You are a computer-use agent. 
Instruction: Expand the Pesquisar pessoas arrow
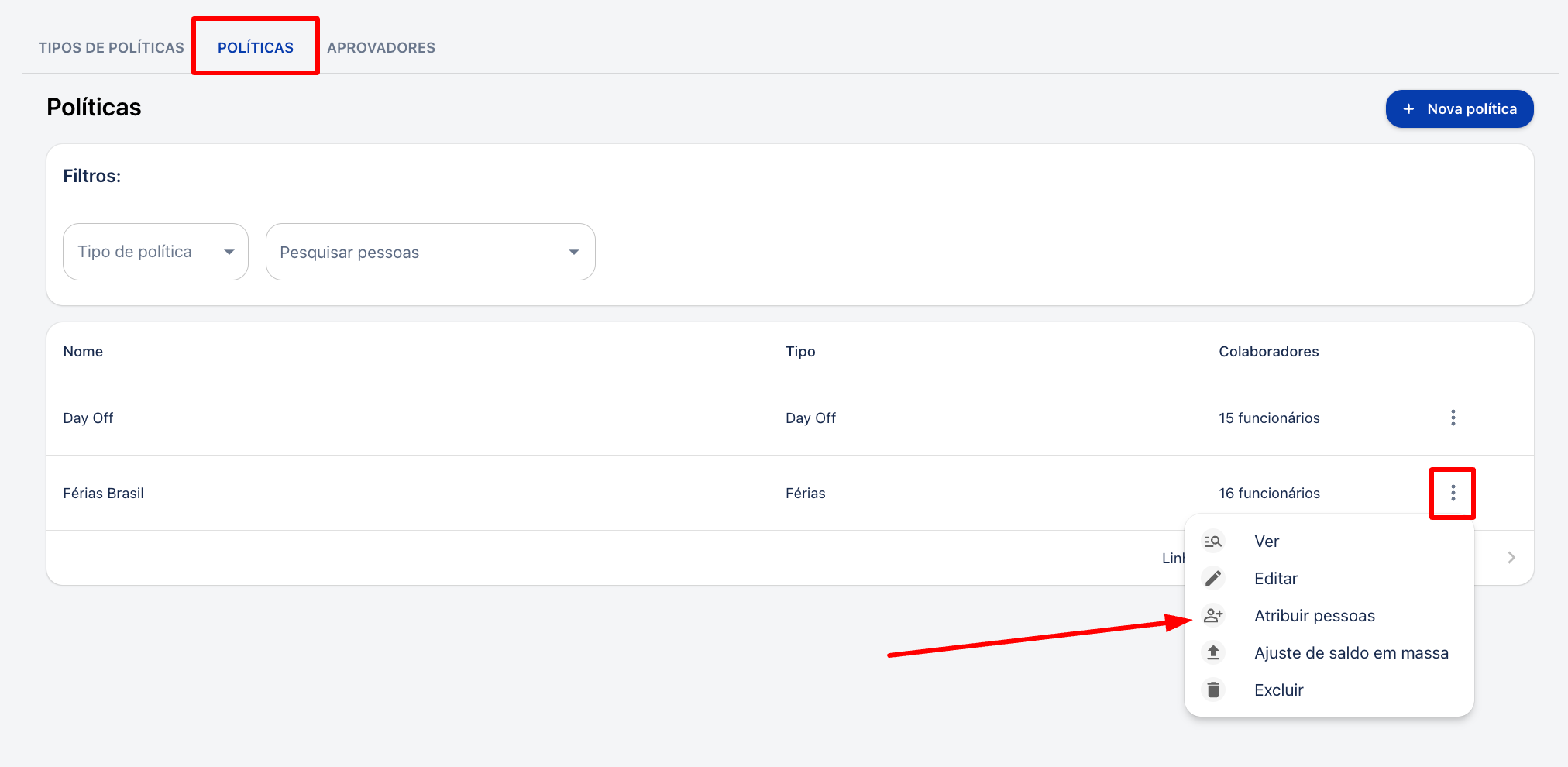(x=573, y=252)
